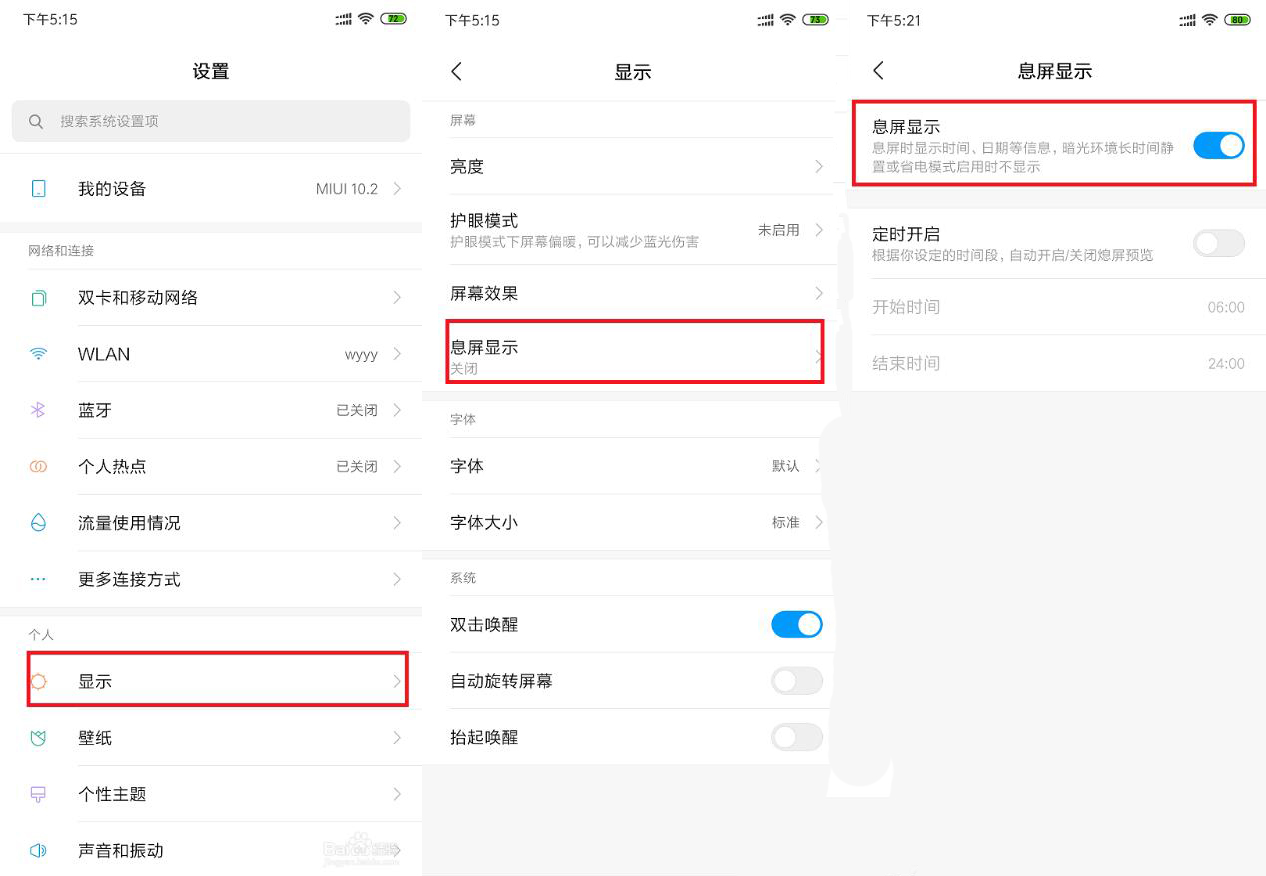
Task: Open the 字体 font options chevron
Action: pyautogui.click(x=820, y=466)
